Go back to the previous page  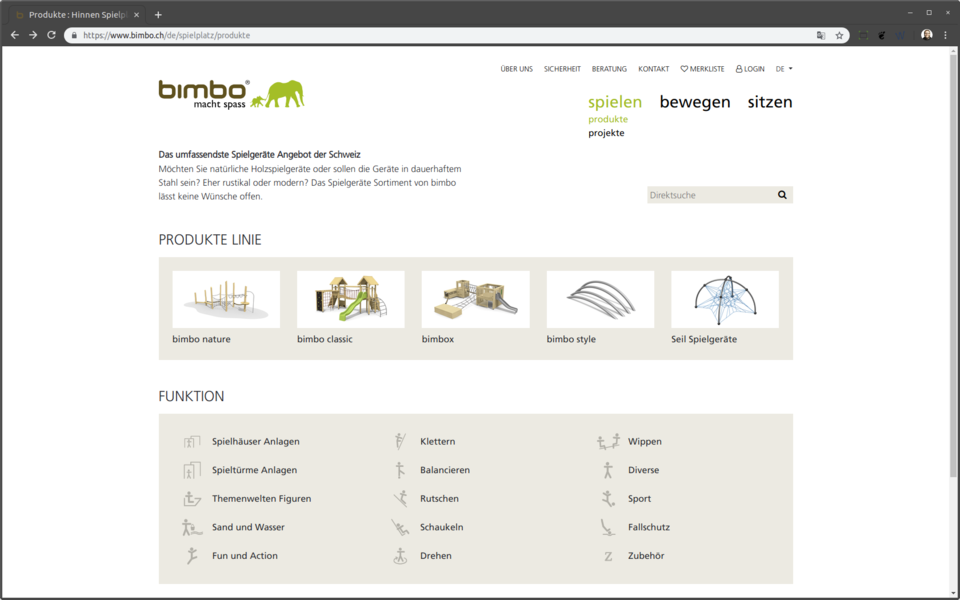[15, 35]
